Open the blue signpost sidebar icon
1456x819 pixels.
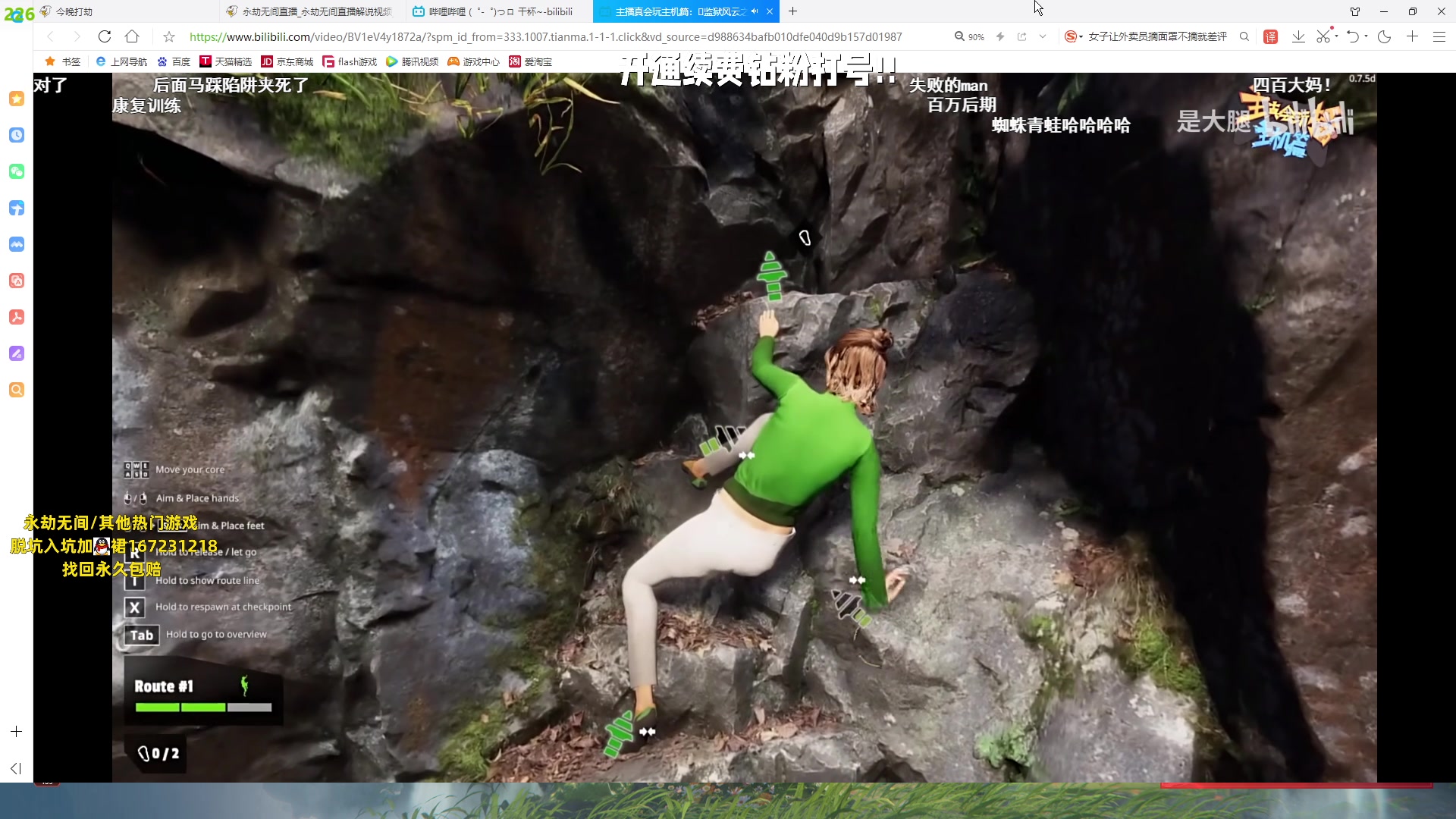point(17,208)
